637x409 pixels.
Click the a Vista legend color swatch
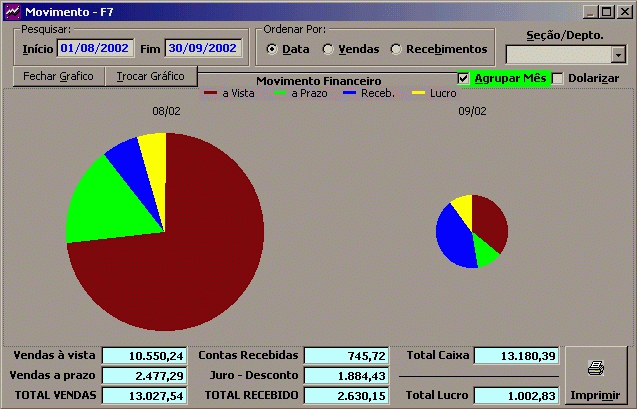pyautogui.click(x=211, y=93)
